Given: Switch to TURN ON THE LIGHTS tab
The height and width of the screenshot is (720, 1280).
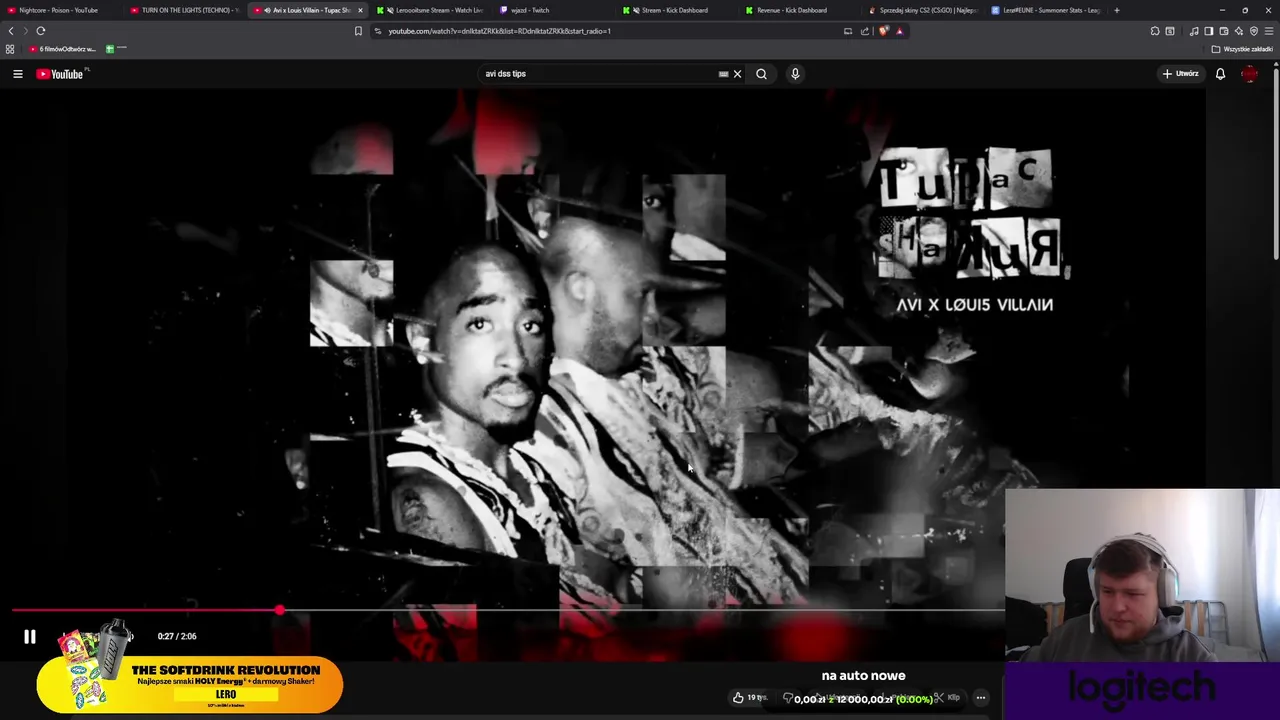Looking at the screenshot, I should point(184,10).
